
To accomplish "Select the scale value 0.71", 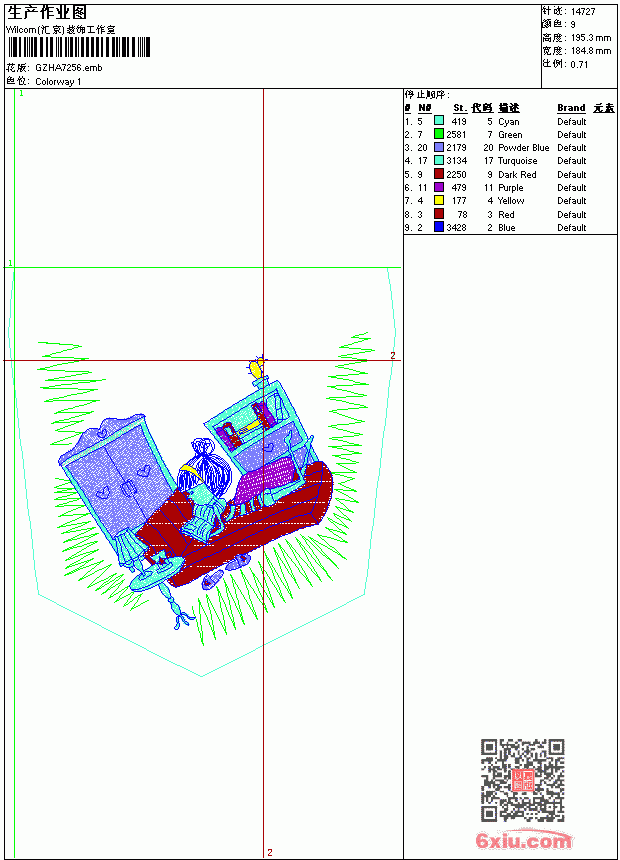I will coord(579,65).
